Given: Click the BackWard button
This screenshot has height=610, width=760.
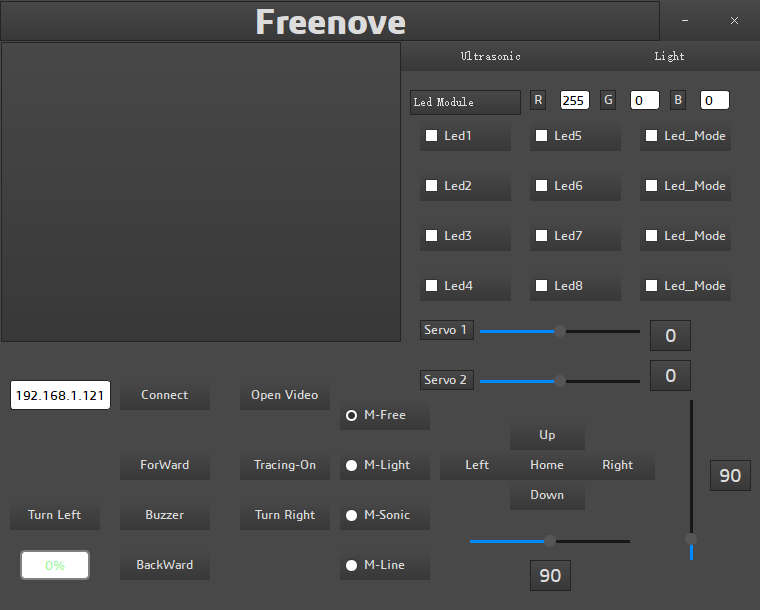Looking at the screenshot, I should [165, 565].
